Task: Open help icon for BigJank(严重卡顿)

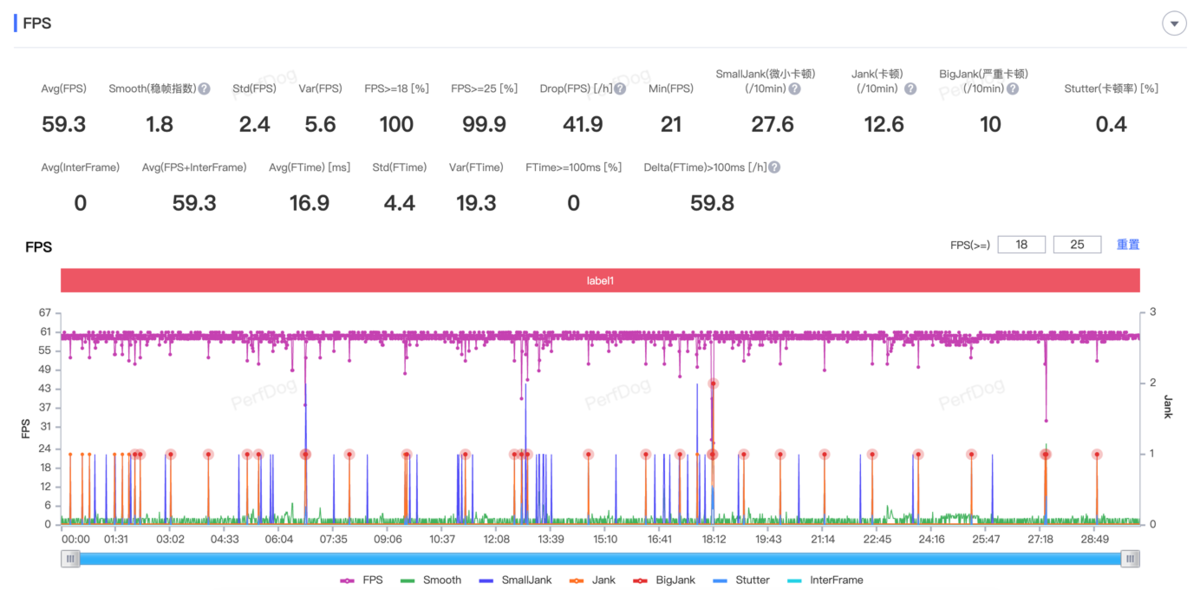Action: [x=1013, y=89]
